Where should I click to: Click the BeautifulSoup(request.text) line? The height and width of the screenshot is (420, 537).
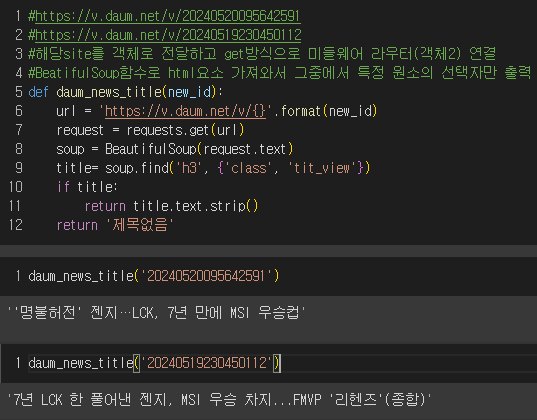(175, 149)
